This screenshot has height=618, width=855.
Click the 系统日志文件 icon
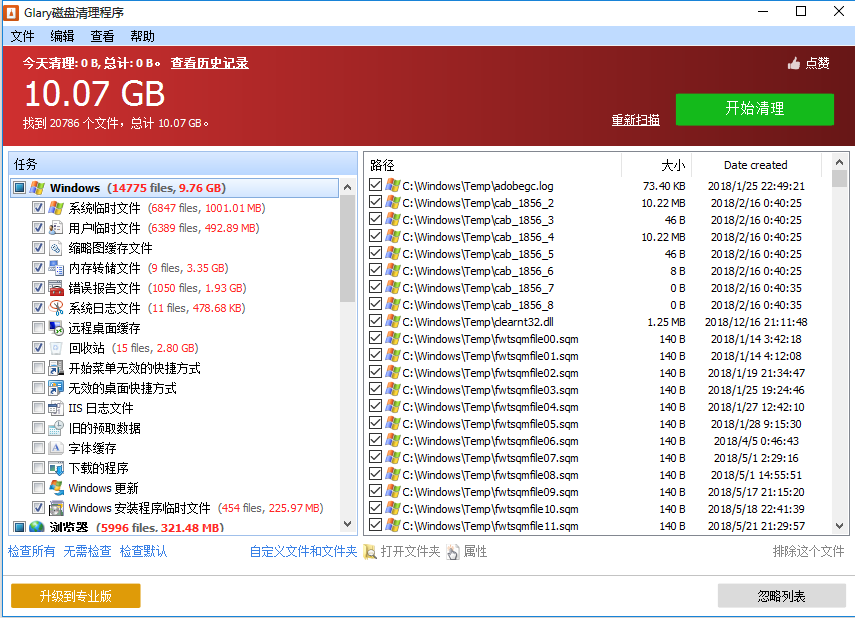56,308
